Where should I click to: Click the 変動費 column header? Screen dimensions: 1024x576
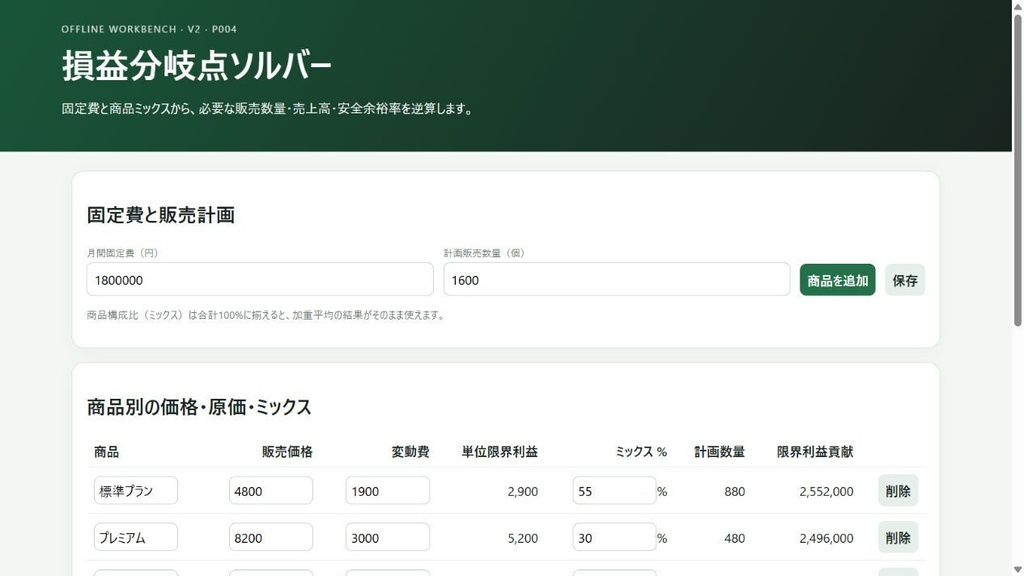410,452
